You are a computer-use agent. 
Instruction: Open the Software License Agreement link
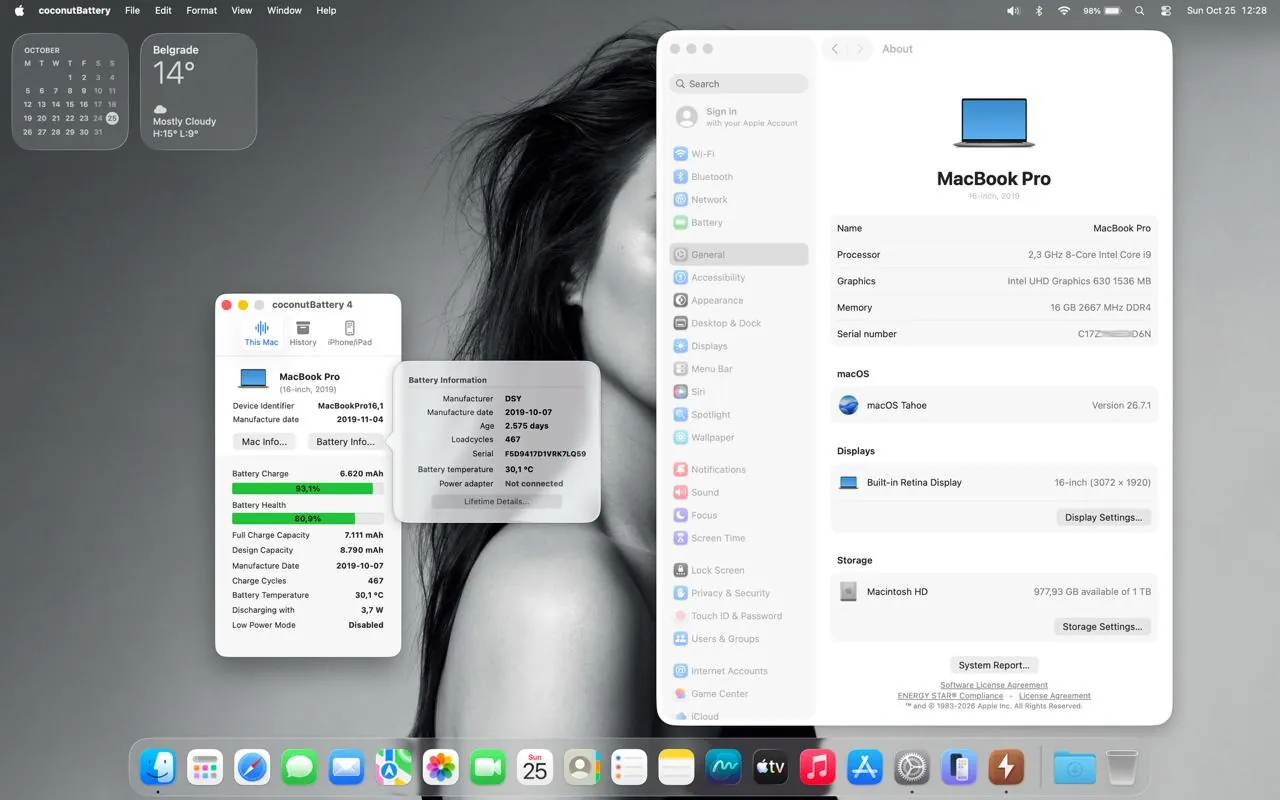pyautogui.click(x=994, y=685)
